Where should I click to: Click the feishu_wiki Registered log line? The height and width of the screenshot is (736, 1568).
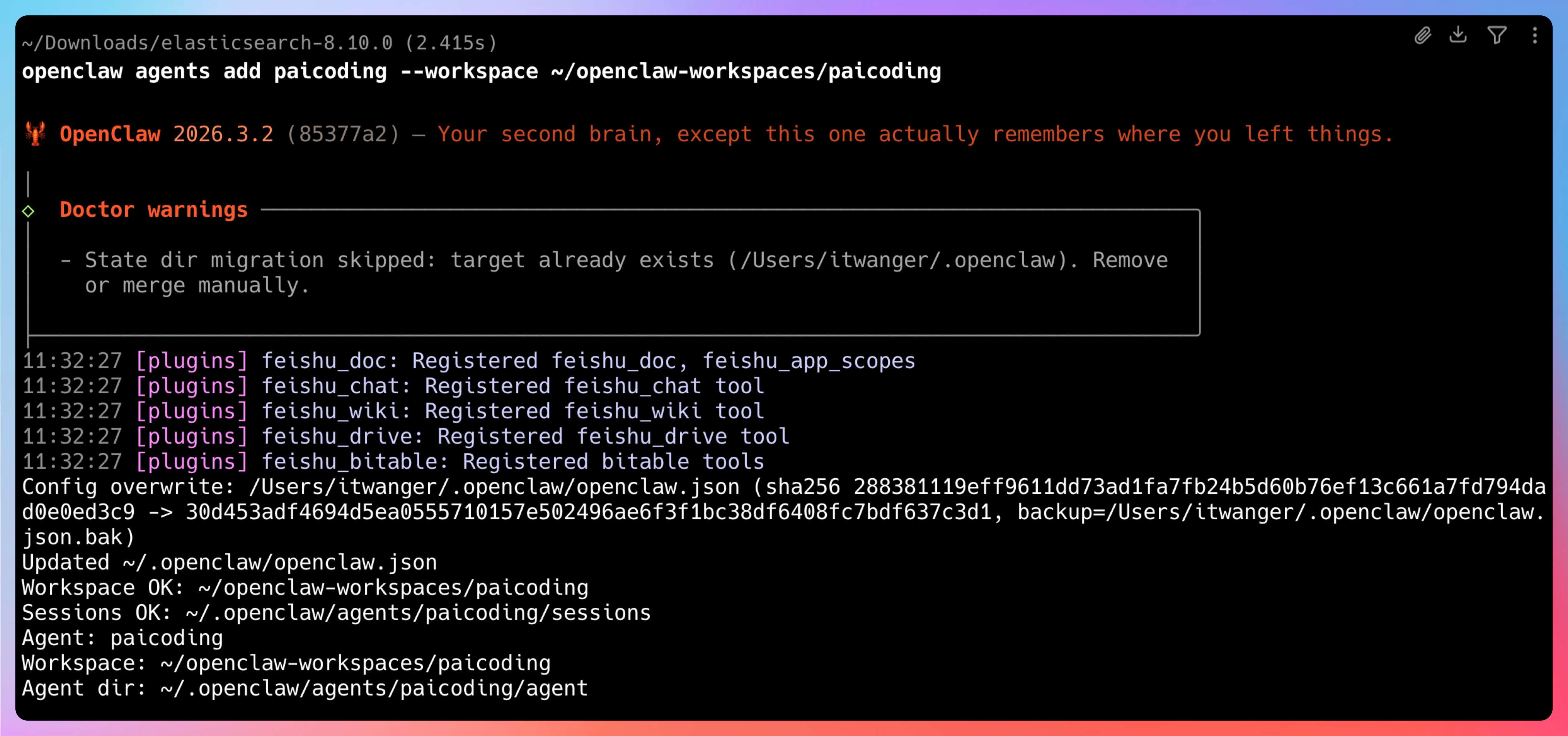point(393,411)
